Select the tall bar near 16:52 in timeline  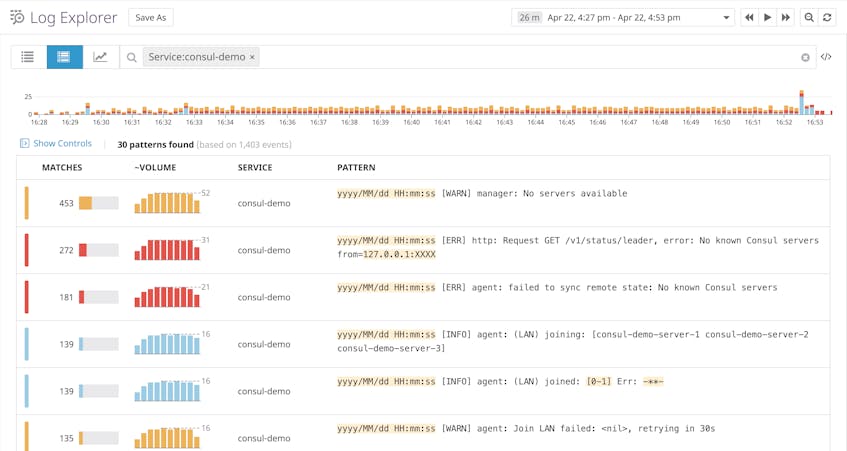pyautogui.click(x=802, y=103)
